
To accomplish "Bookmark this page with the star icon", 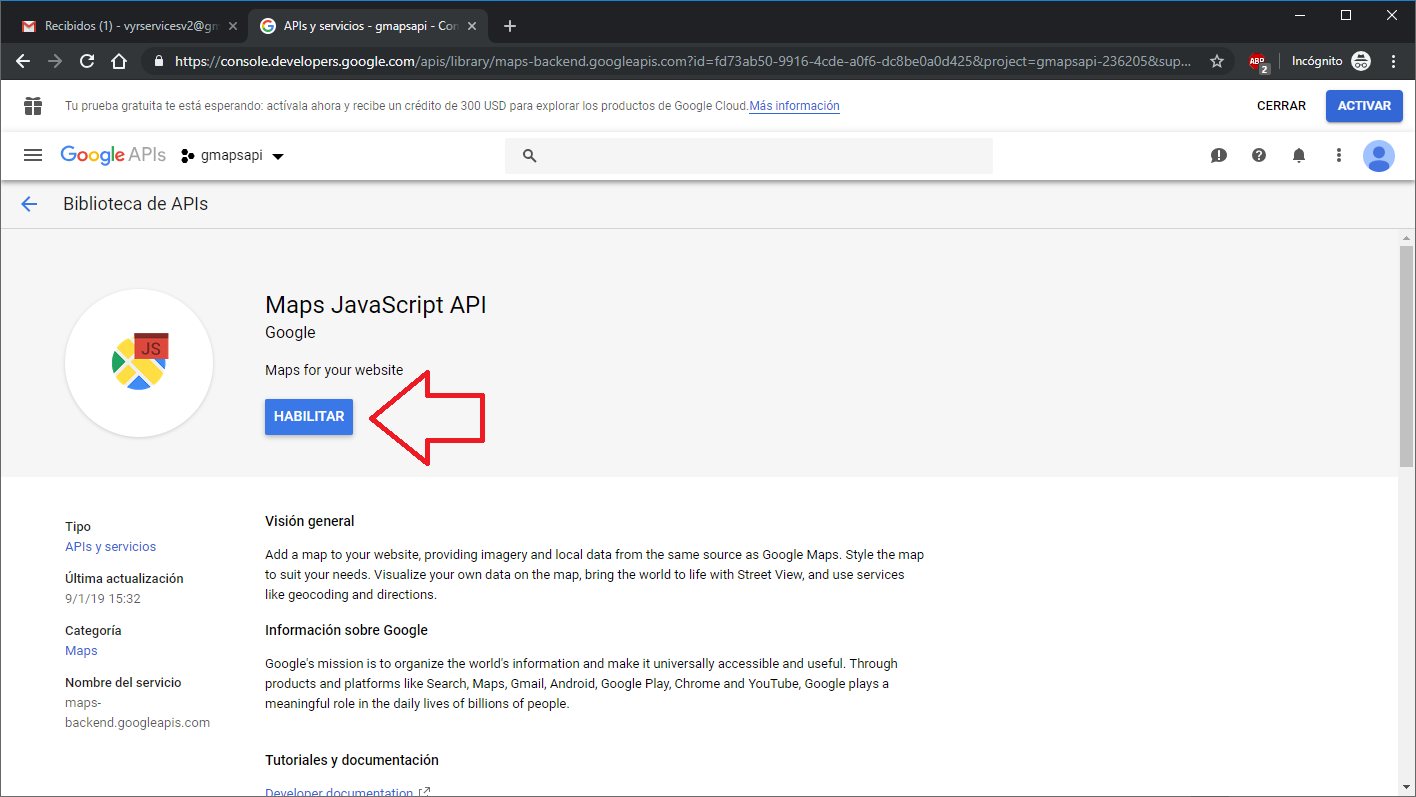I will click(1217, 61).
